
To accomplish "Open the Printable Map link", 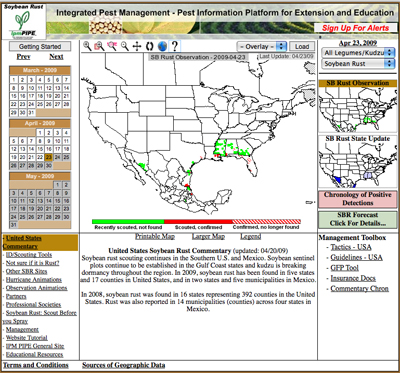I will tap(155, 237).
